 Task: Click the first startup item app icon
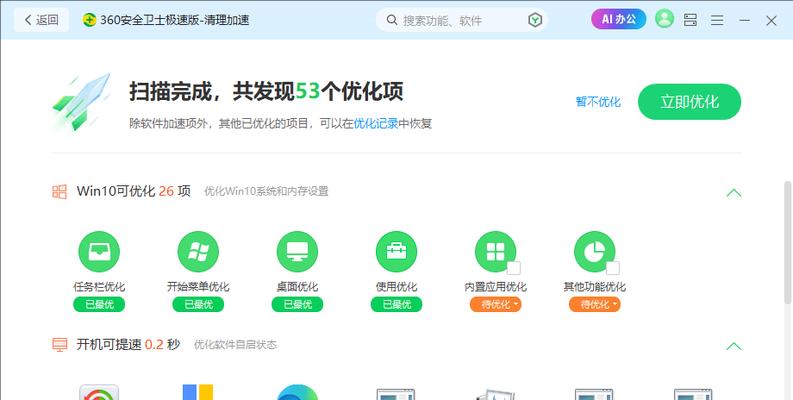coord(99,392)
